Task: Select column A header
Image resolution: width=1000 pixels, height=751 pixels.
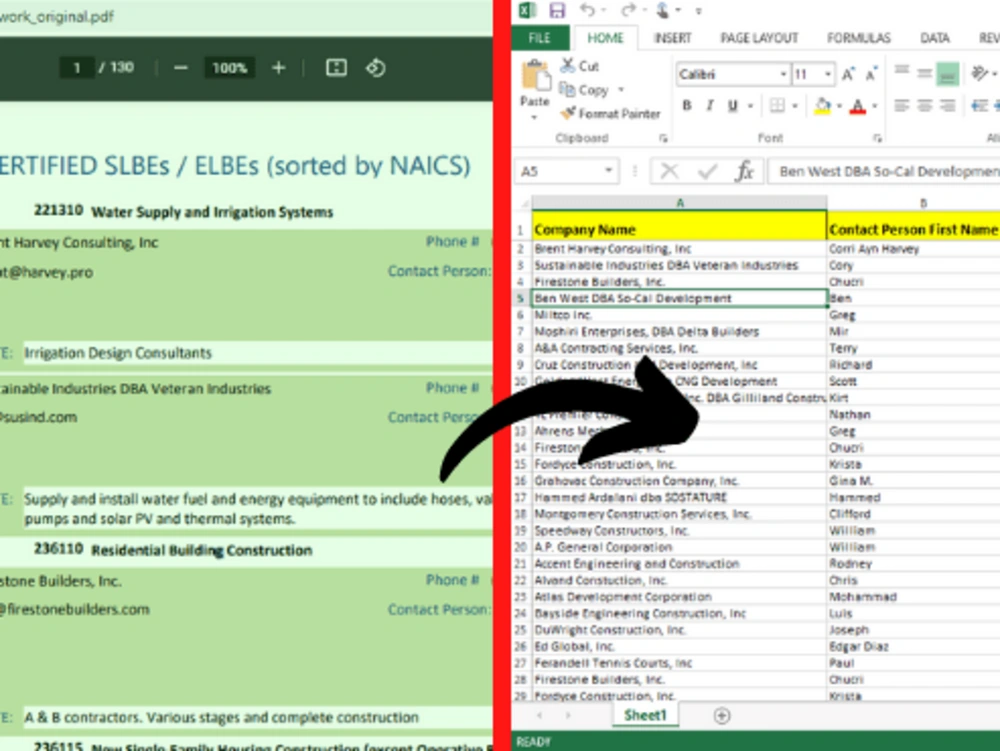Action: point(680,203)
